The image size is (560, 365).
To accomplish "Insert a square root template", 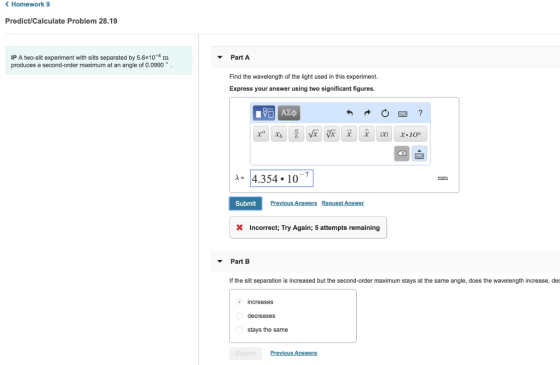I will [314, 134].
